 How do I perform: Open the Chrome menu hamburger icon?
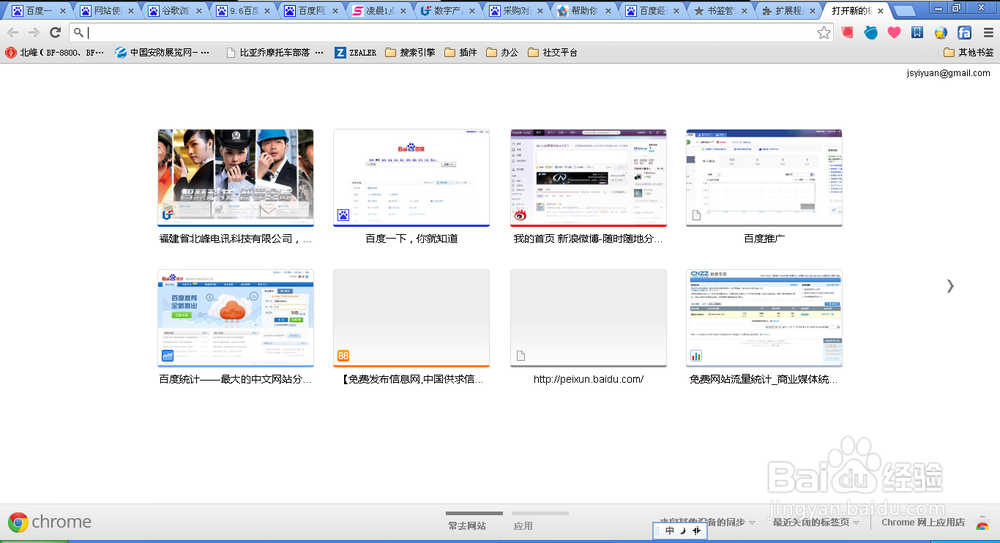989,33
